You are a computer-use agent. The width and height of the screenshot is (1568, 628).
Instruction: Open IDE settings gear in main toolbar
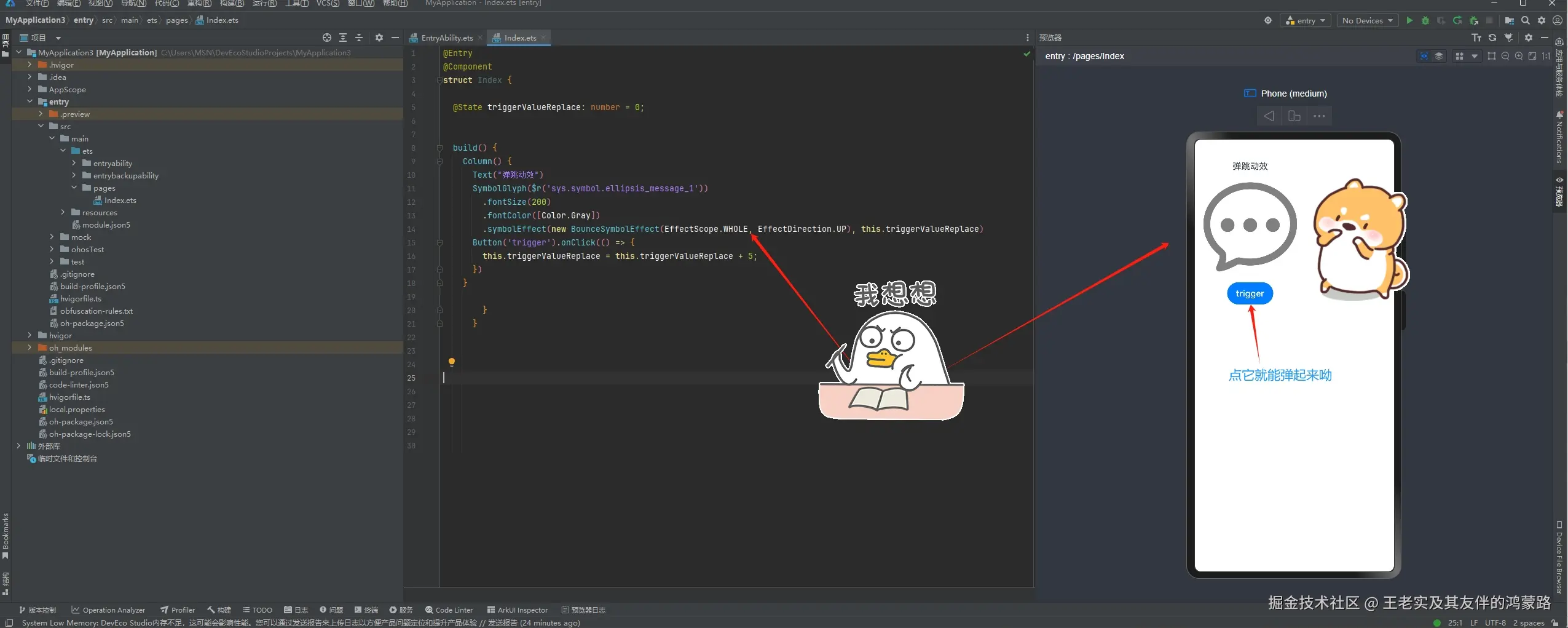coord(1542,20)
